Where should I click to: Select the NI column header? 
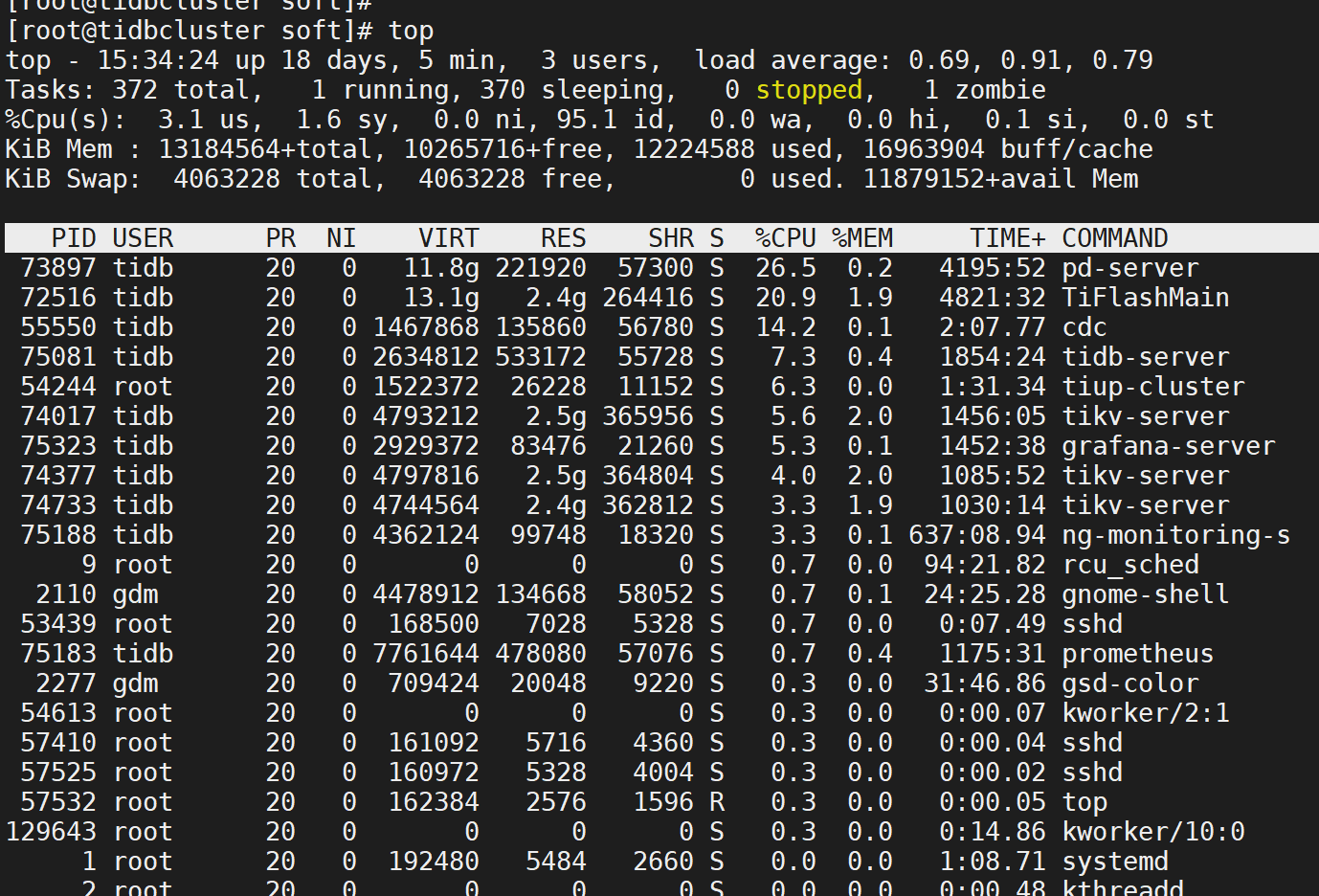point(341,238)
